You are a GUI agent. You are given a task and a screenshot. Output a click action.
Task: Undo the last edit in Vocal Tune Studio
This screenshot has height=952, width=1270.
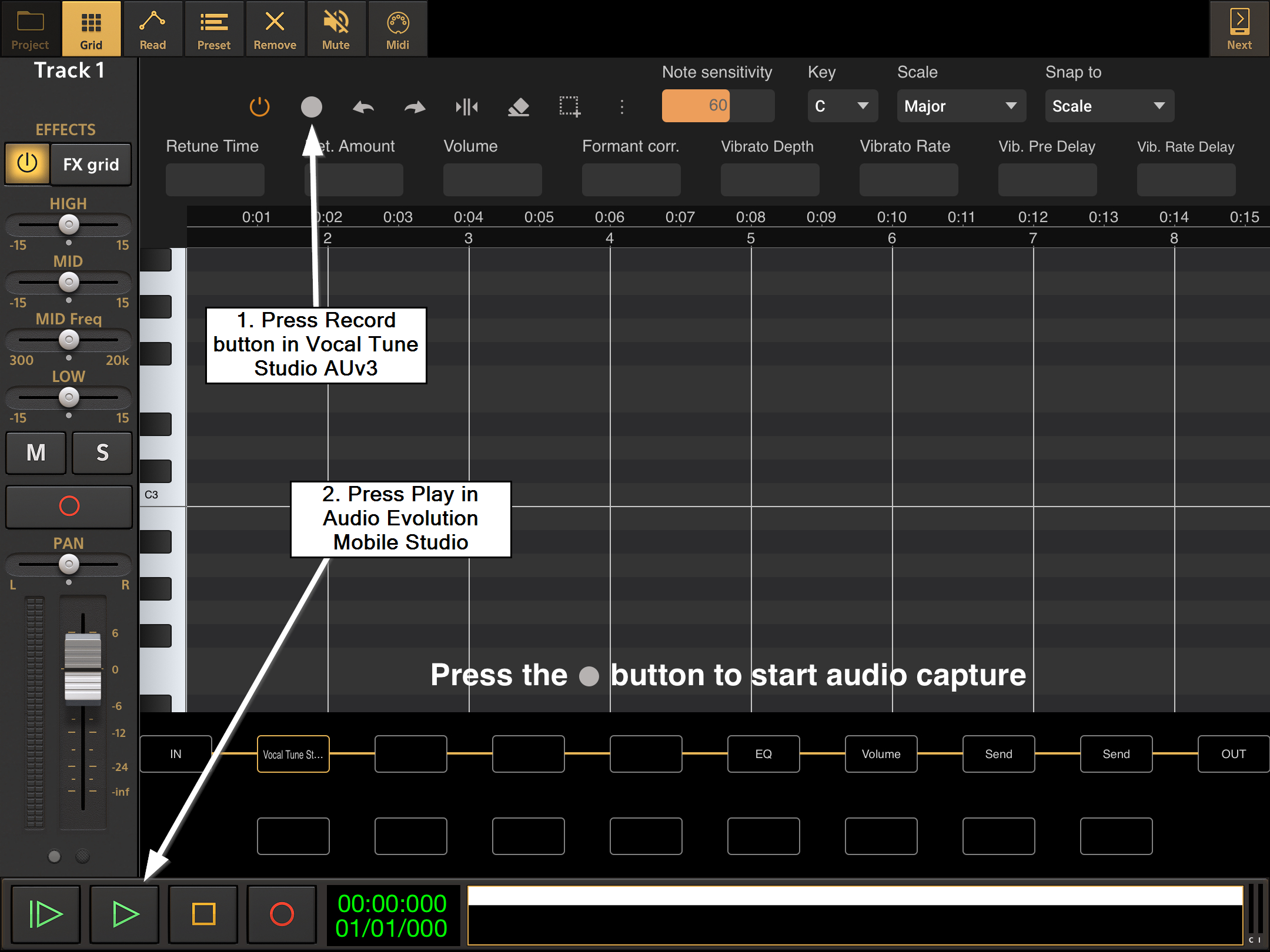(363, 107)
